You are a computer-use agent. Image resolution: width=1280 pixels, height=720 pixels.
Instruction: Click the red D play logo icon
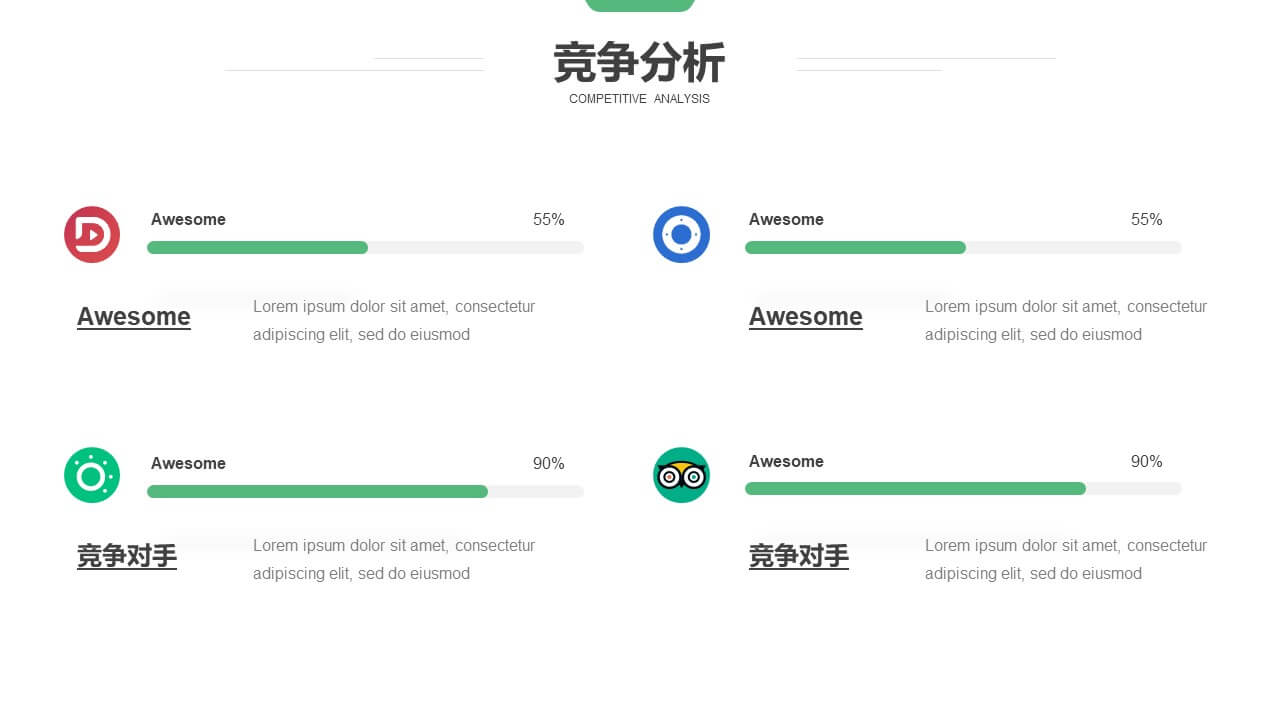[92, 235]
